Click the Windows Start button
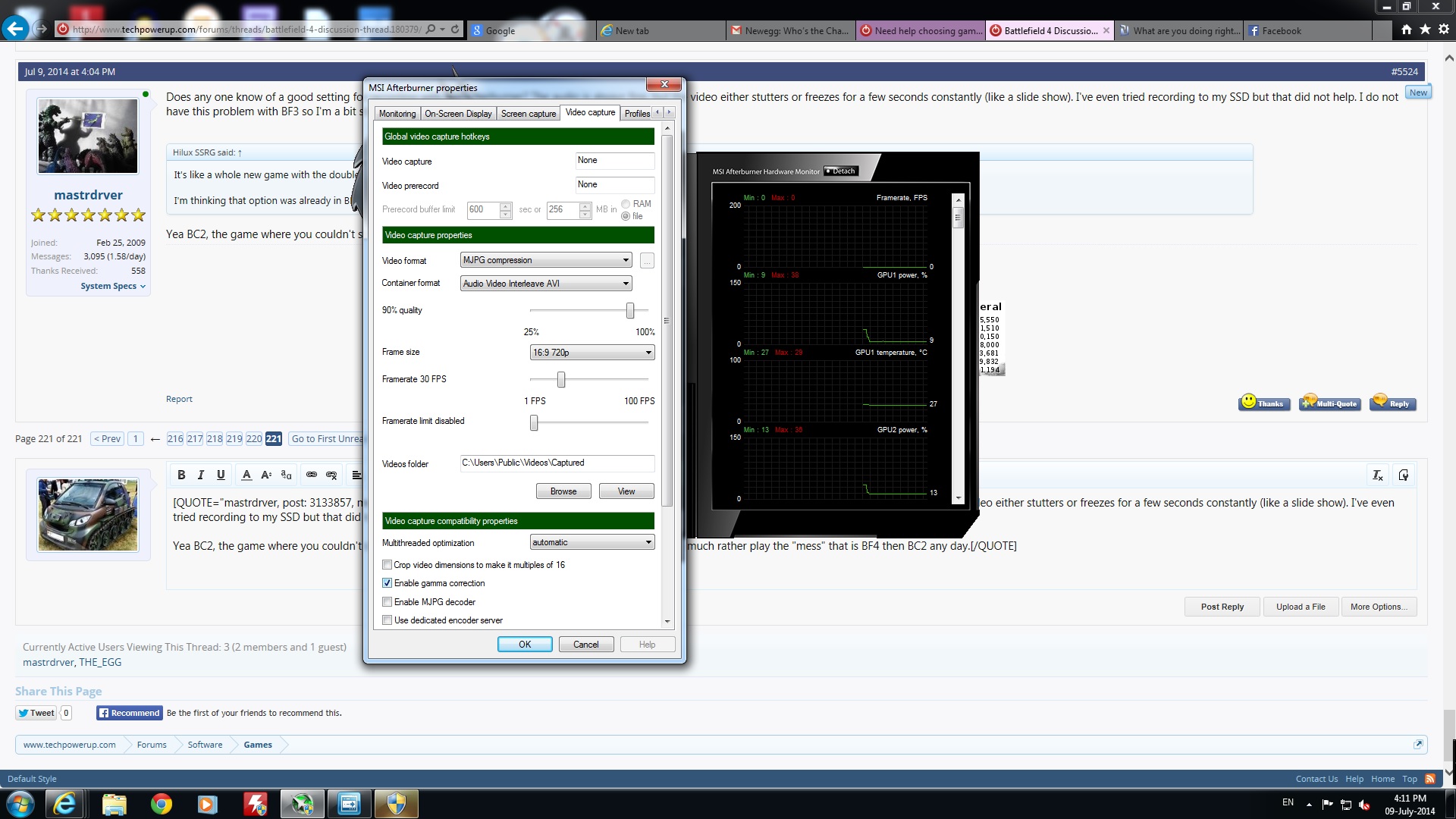The image size is (1456, 819). 20,804
